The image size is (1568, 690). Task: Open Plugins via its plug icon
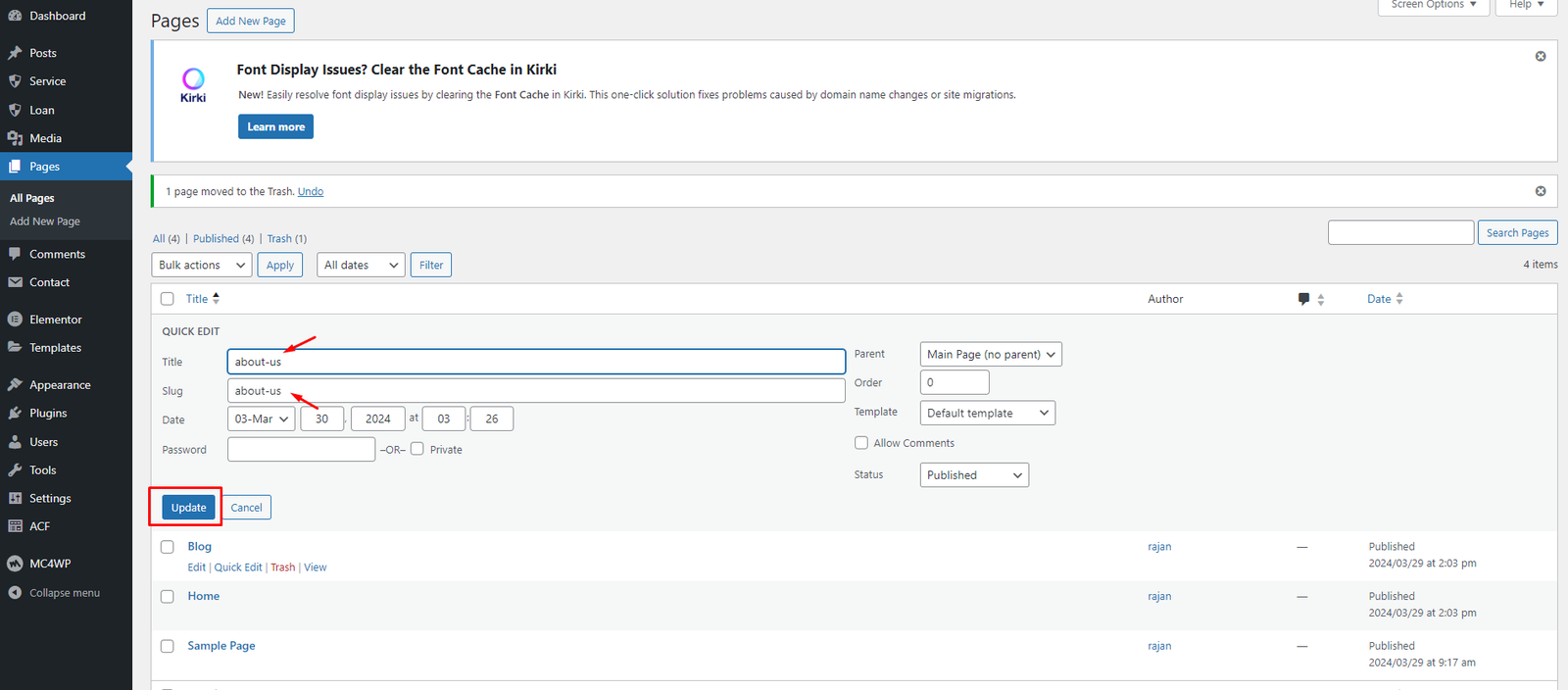[15, 414]
